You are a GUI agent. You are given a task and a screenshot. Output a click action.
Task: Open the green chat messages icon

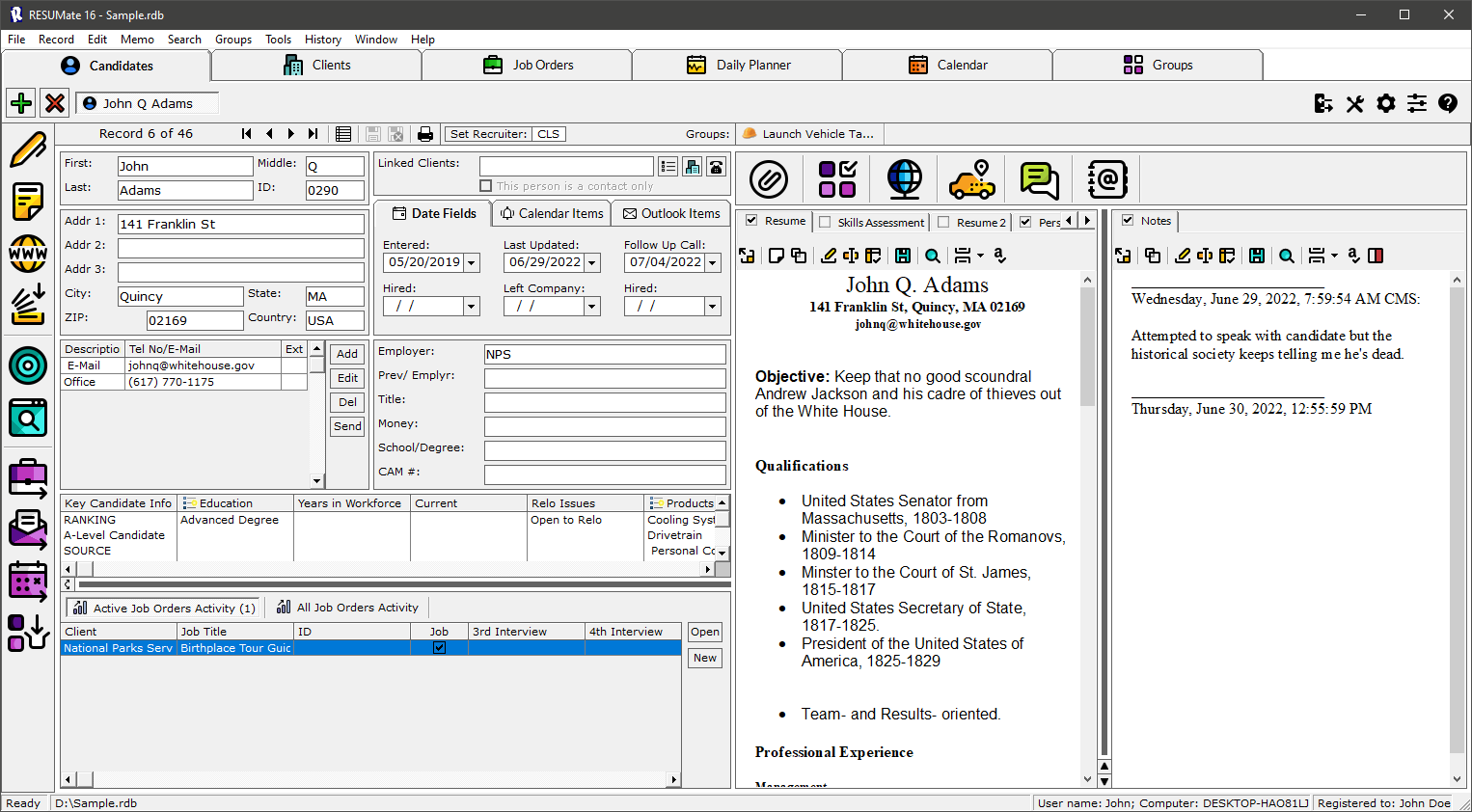click(1039, 179)
